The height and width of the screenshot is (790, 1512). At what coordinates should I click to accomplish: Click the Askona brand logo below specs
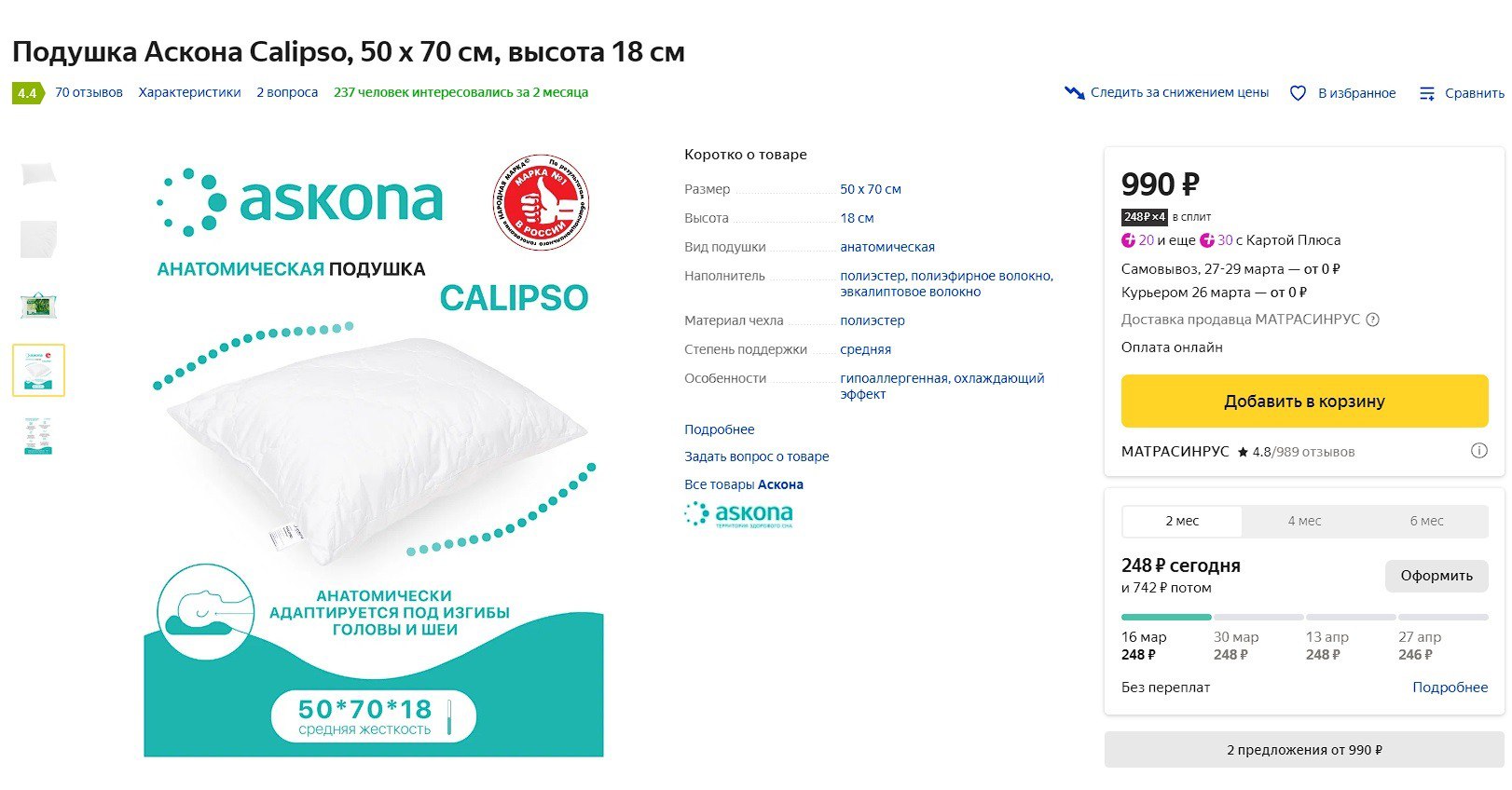point(738,514)
